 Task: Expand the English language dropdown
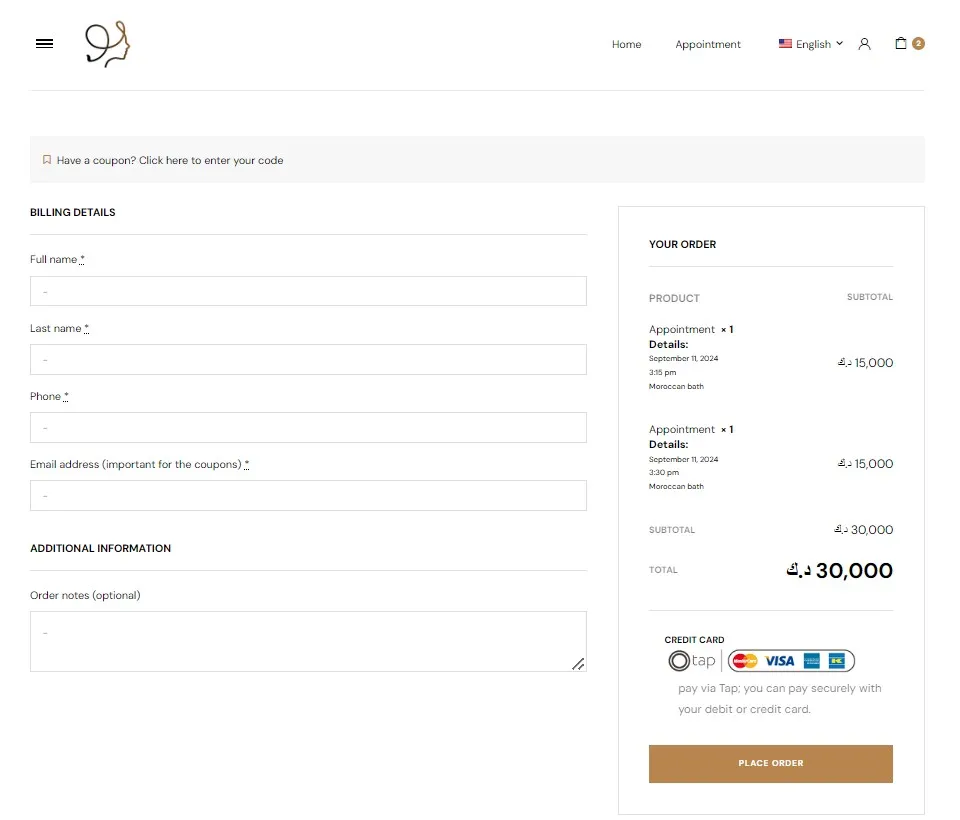pos(811,44)
